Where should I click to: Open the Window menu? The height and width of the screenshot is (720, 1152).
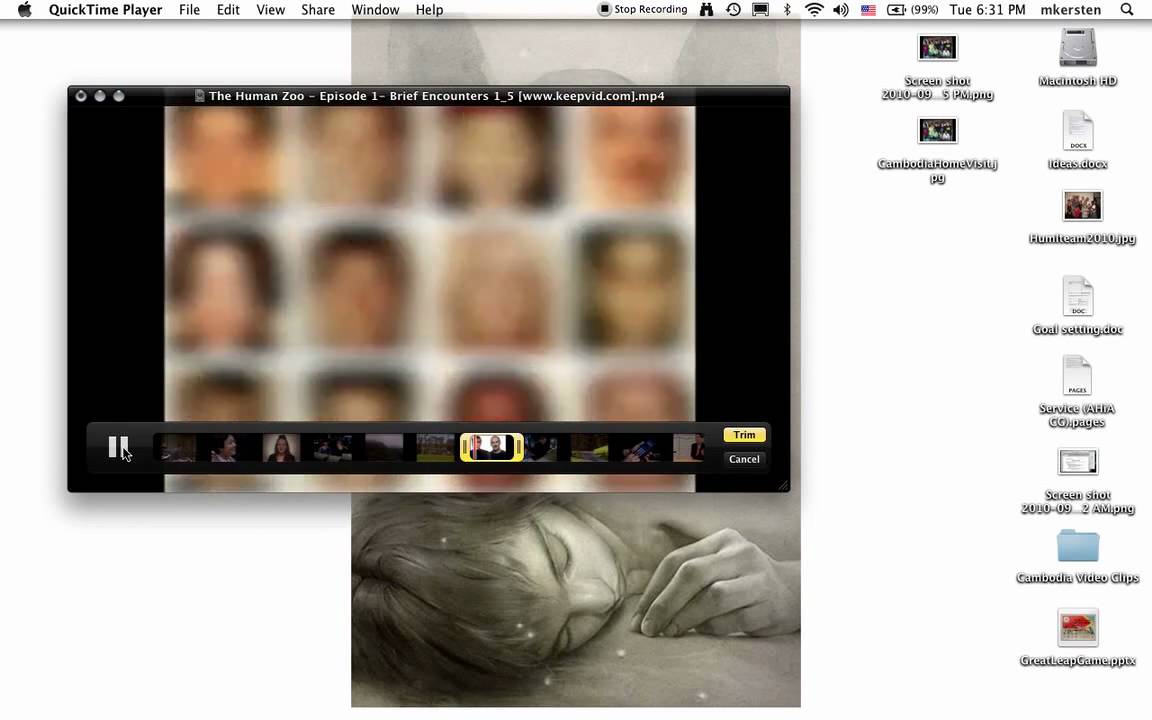pos(375,10)
